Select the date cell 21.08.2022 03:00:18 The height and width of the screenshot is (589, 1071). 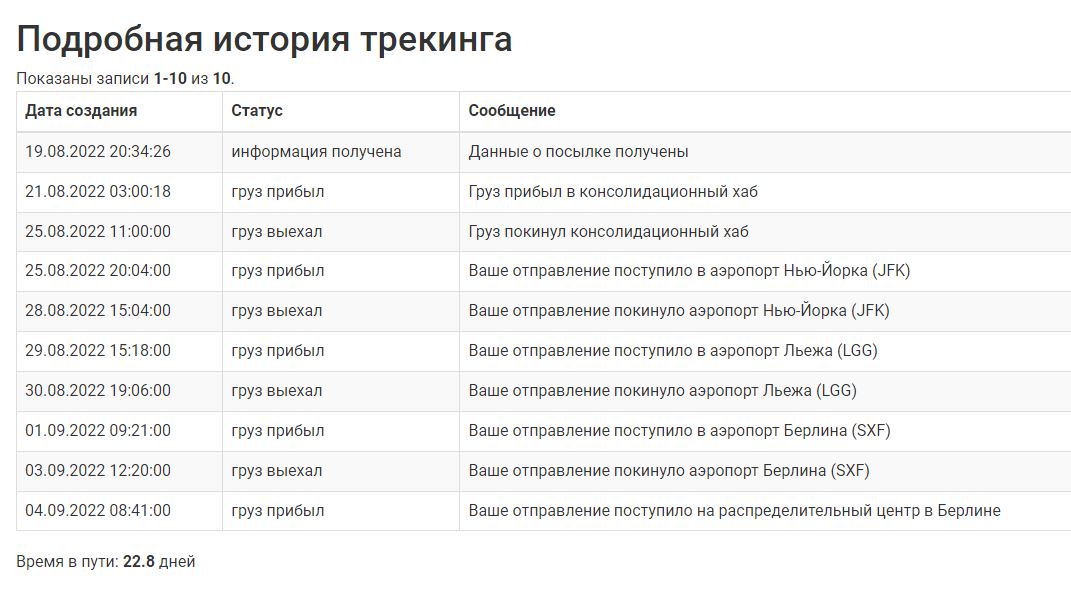coord(98,191)
